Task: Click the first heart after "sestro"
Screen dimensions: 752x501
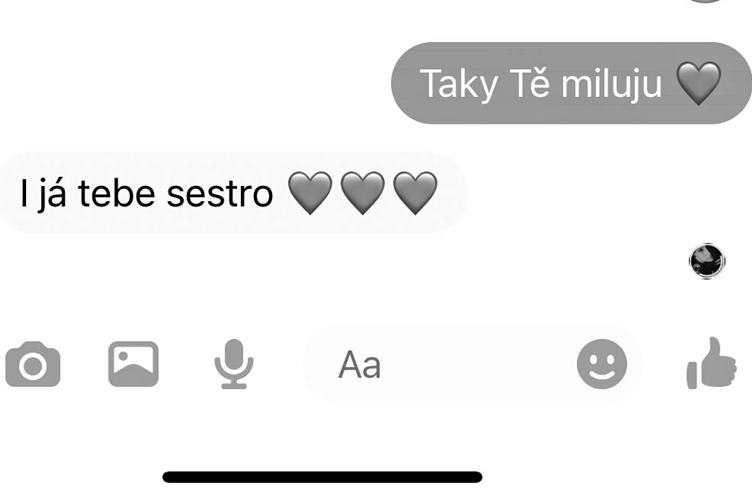Action: point(310,193)
